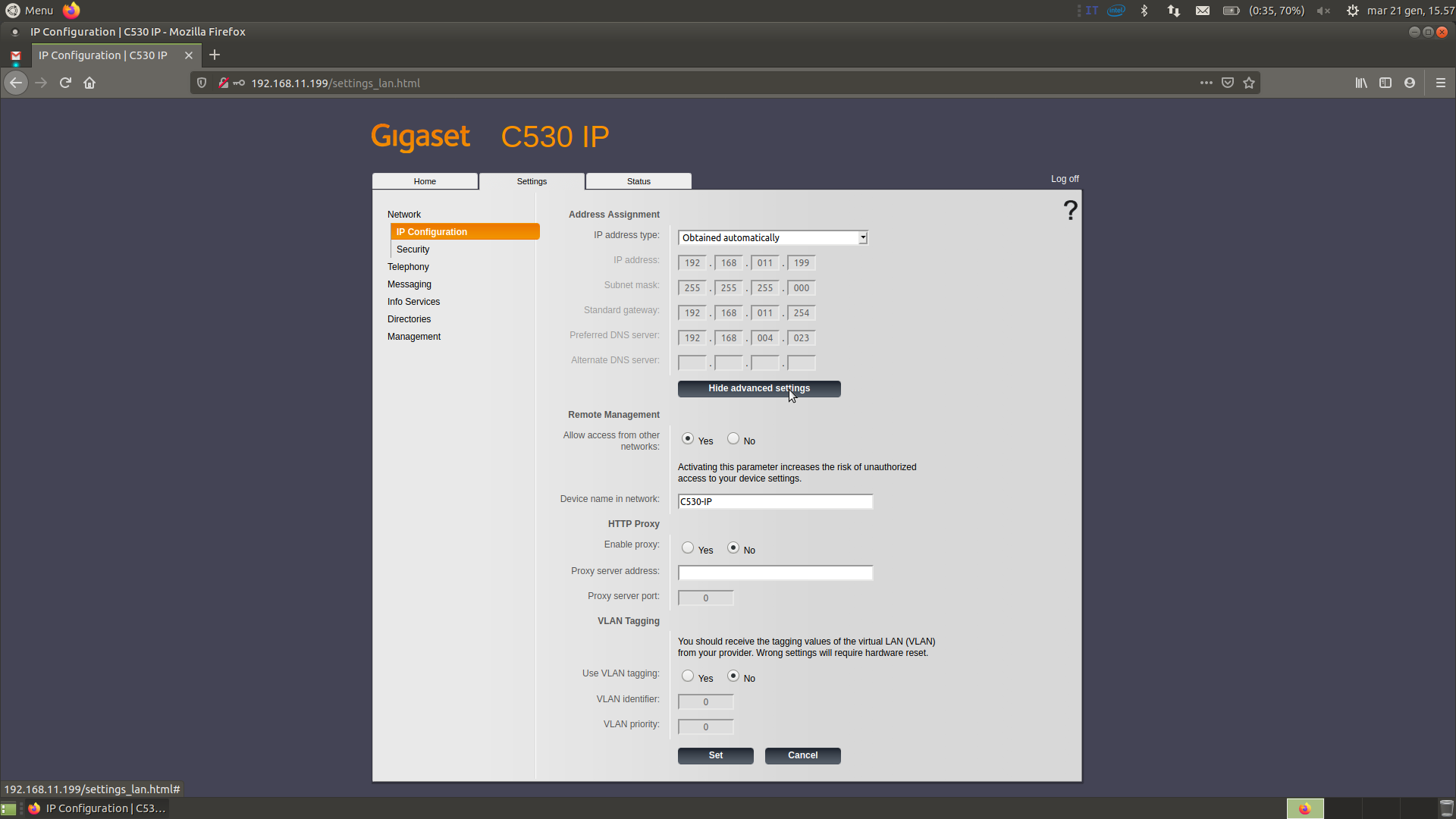Bookmark this page with star icon
The height and width of the screenshot is (819, 1456).
click(1249, 83)
